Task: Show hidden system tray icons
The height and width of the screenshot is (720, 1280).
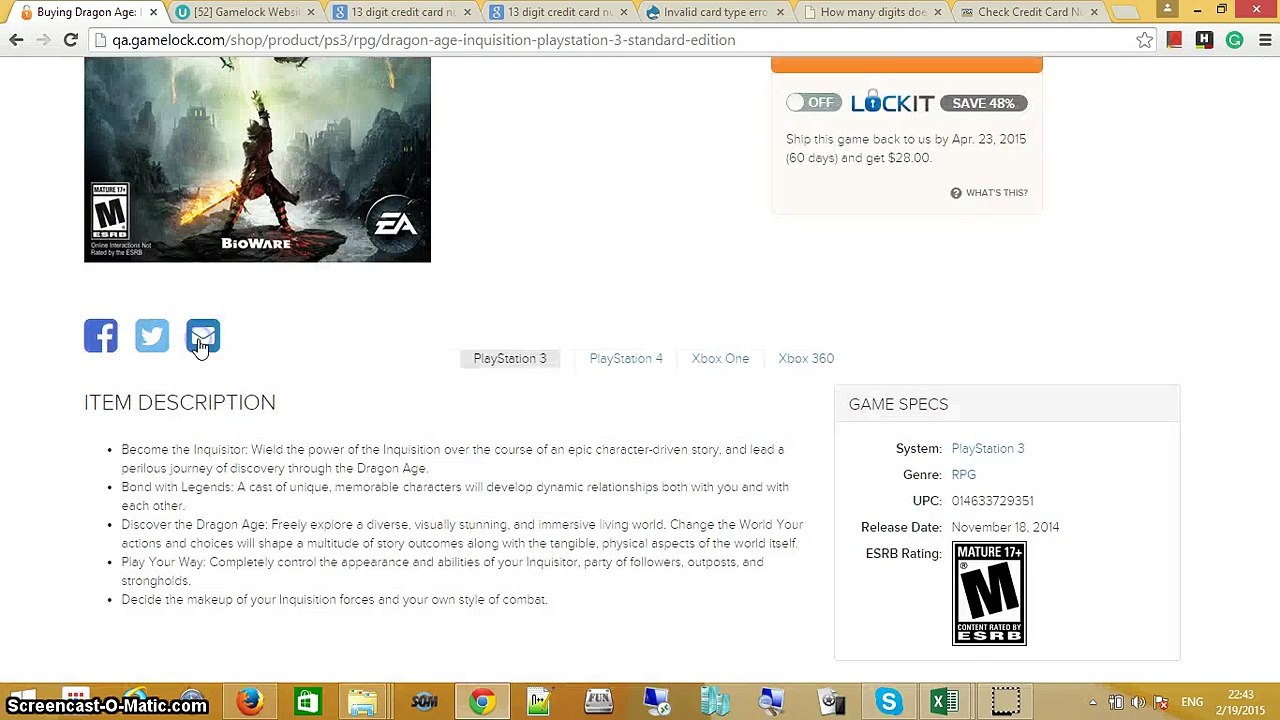Action: (1093, 702)
